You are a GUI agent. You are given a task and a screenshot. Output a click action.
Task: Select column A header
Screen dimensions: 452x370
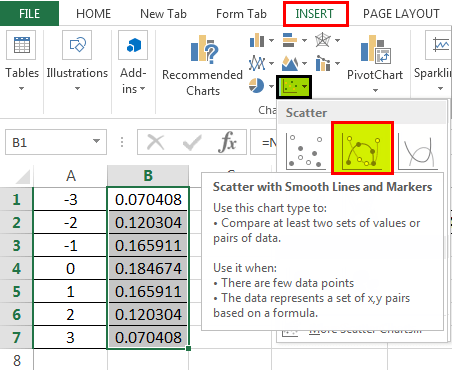click(70, 175)
